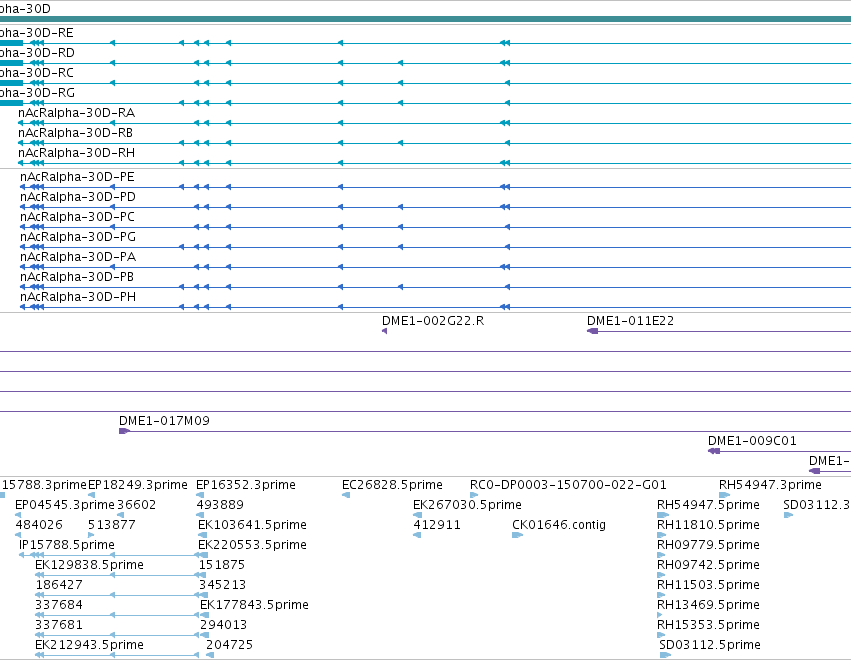Click the purple arrow glyph under DME1-002G22.R
The image size is (851, 660).
click(384, 331)
